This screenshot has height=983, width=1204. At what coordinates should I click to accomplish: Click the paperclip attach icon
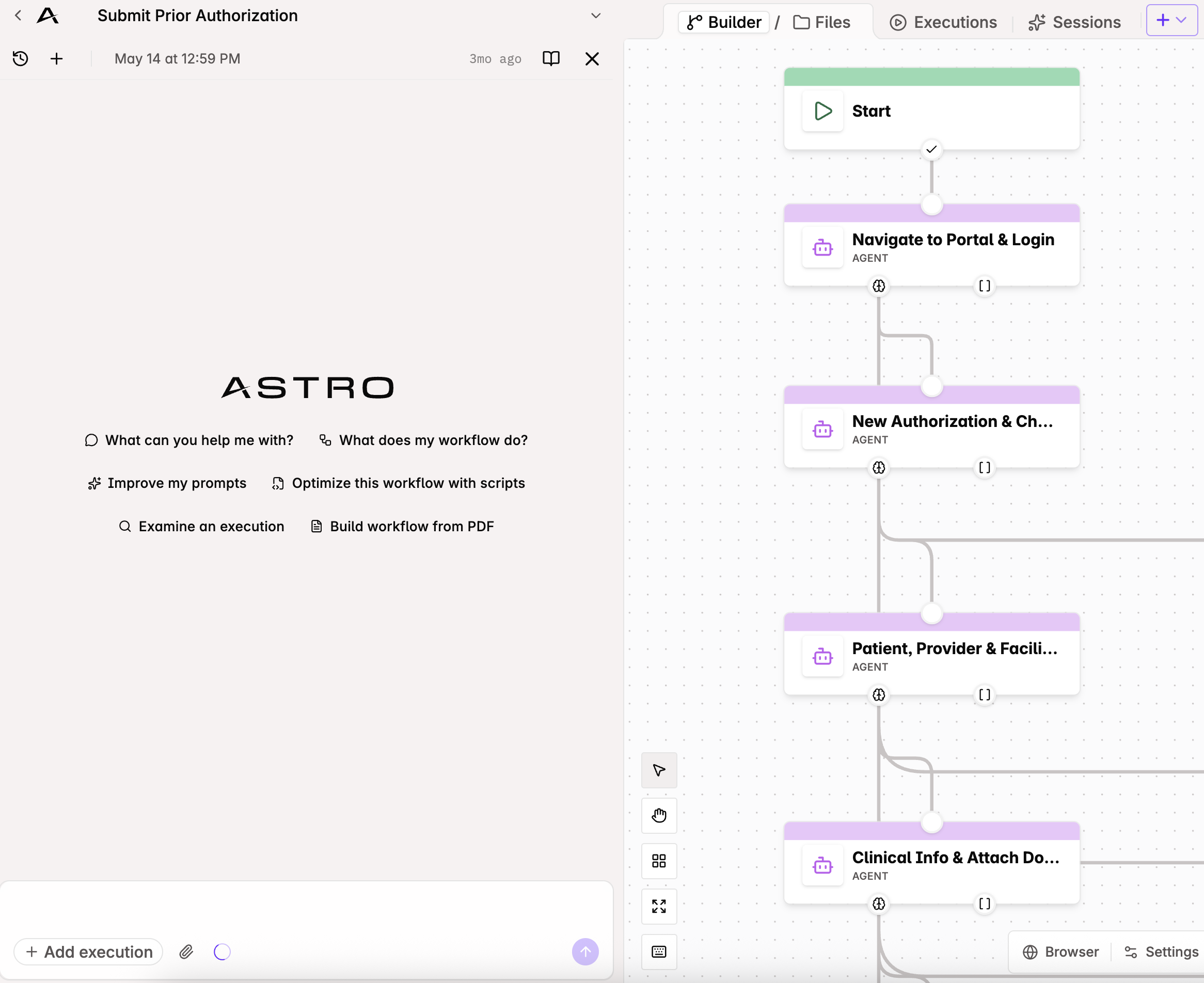[186, 952]
